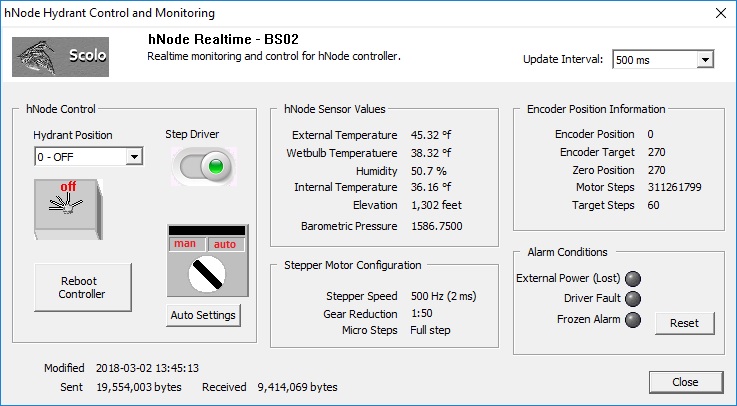737x406 pixels.
Task: Click the Motor Steps value 311261799
Action: pos(674,187)
